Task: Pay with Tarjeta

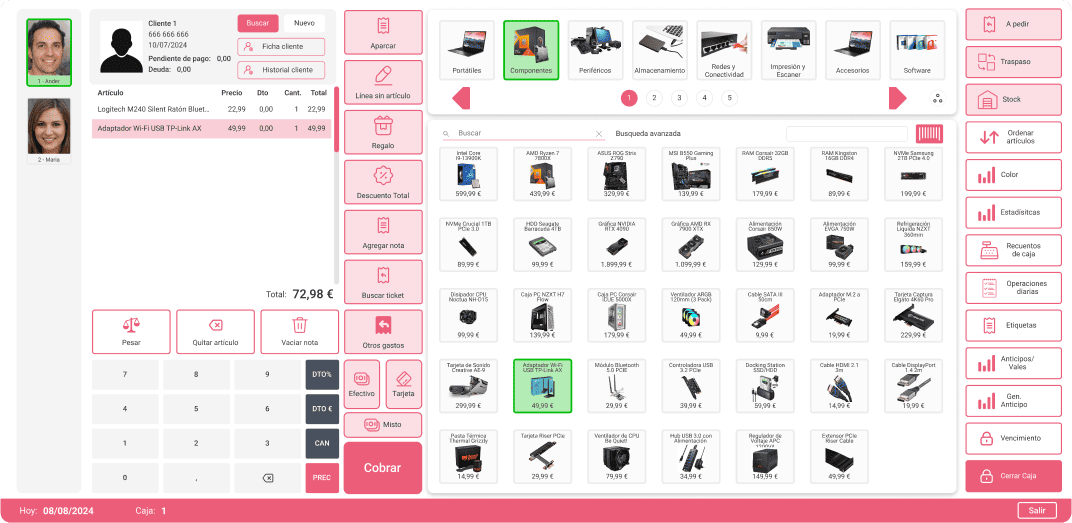Action: tap(403, 384)
